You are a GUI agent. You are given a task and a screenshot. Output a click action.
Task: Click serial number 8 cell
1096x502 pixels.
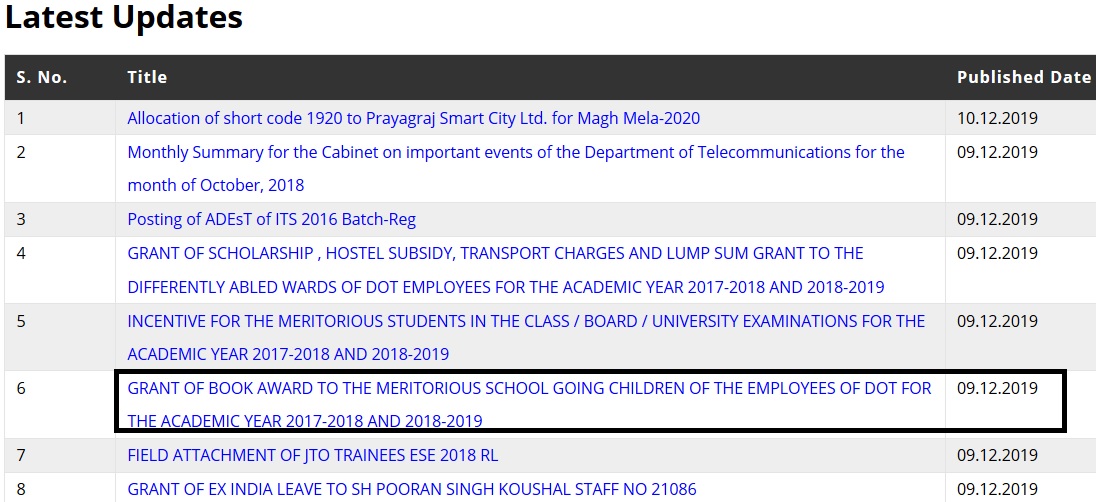click(x=22, y=489)
